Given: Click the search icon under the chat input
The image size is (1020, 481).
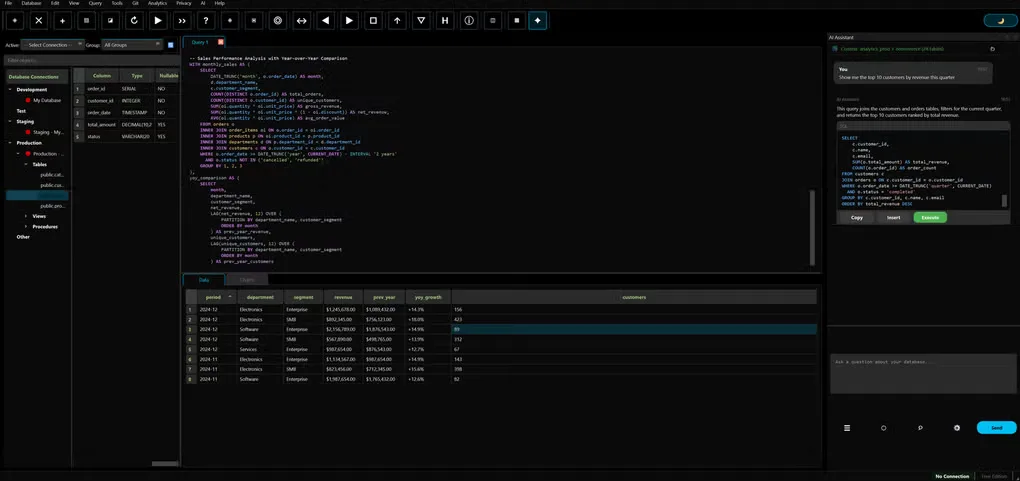Looking at the screenshot, I should click(920, 428).
